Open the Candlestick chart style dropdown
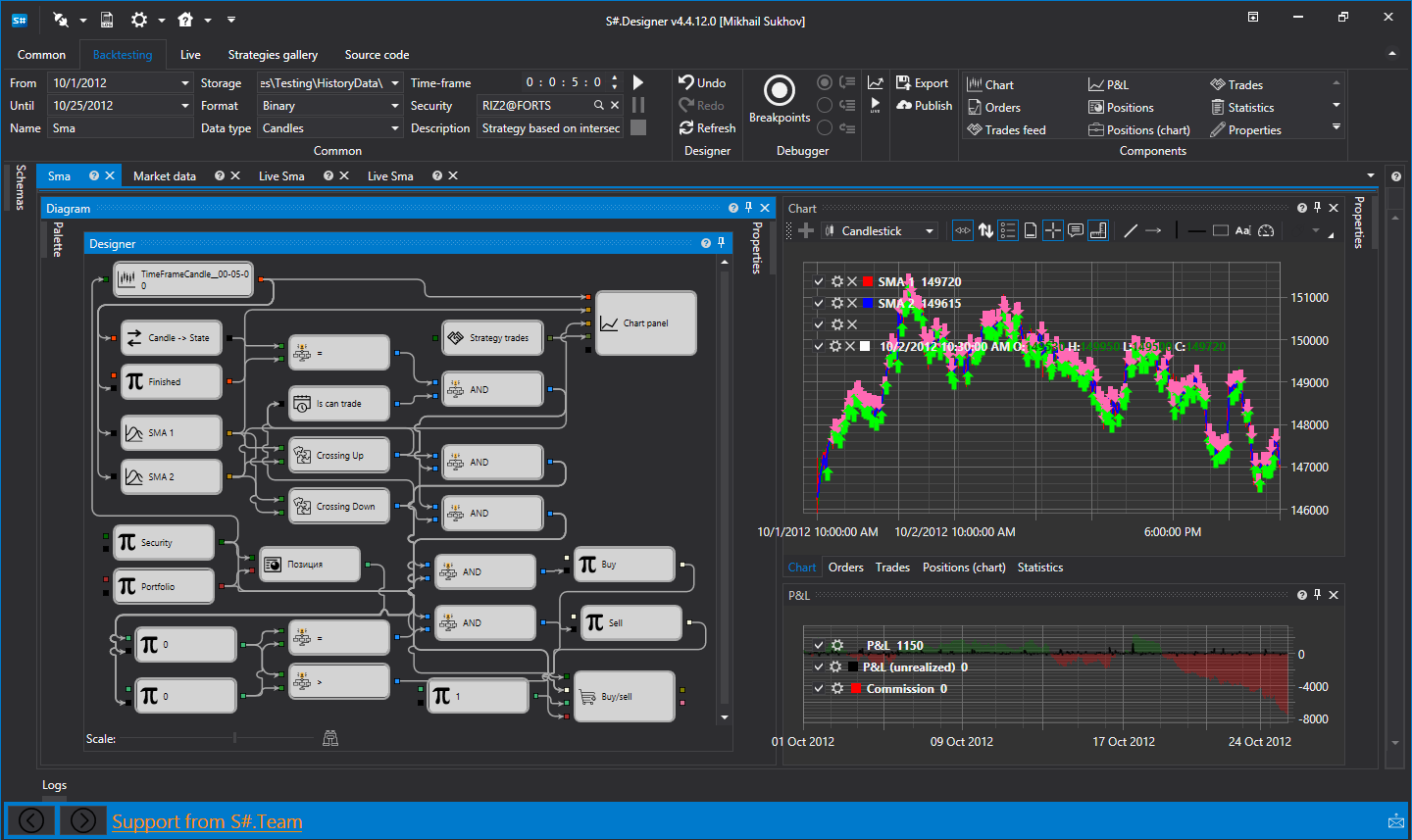Viewport: 1412px width, 840px height. pyautogui.click(x=930, y=229)
